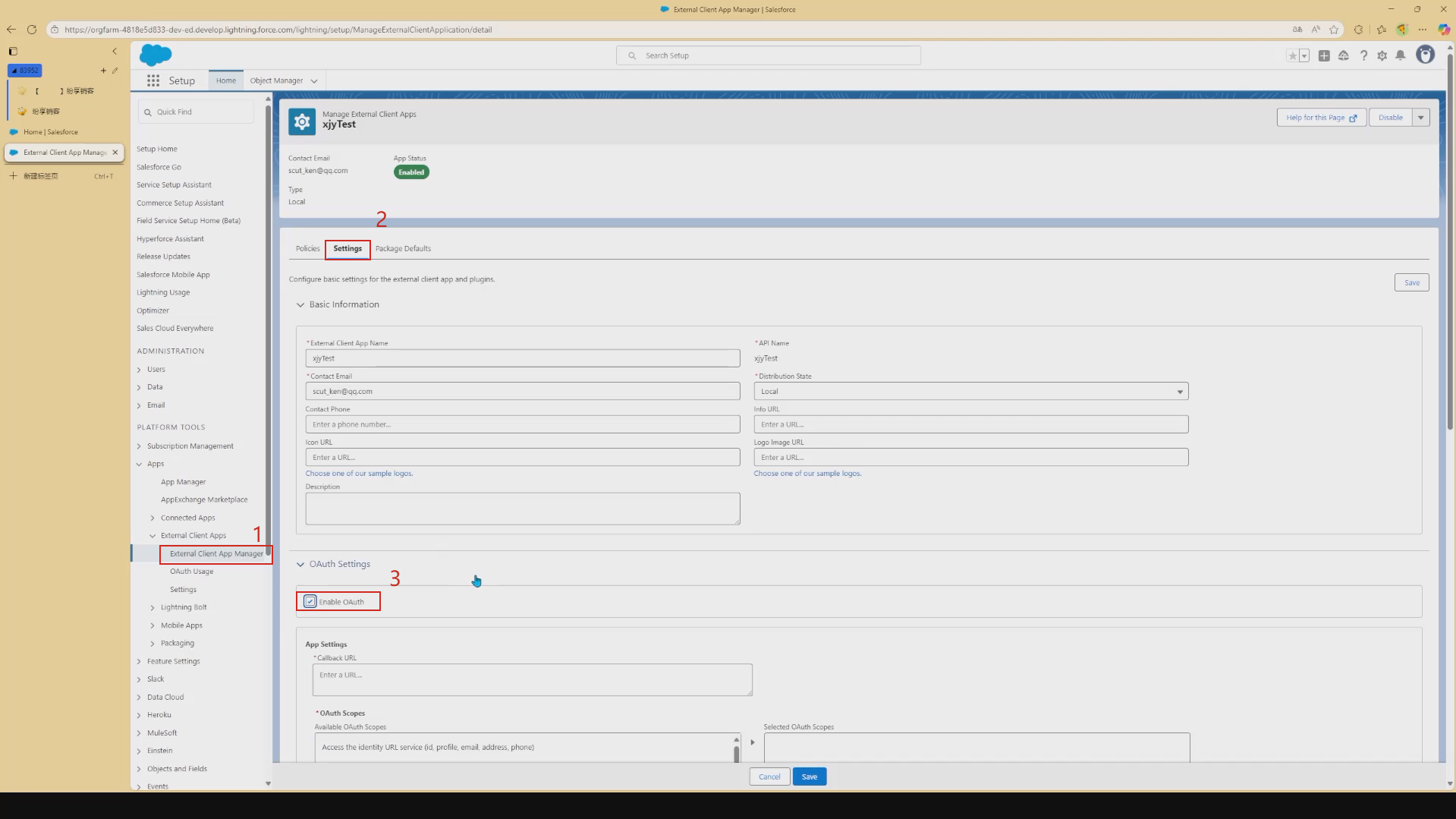The height and width of the screenshot is (819, 1456).
Task: Click the translate page icon in address bar
Action: tap(1297, 30)
